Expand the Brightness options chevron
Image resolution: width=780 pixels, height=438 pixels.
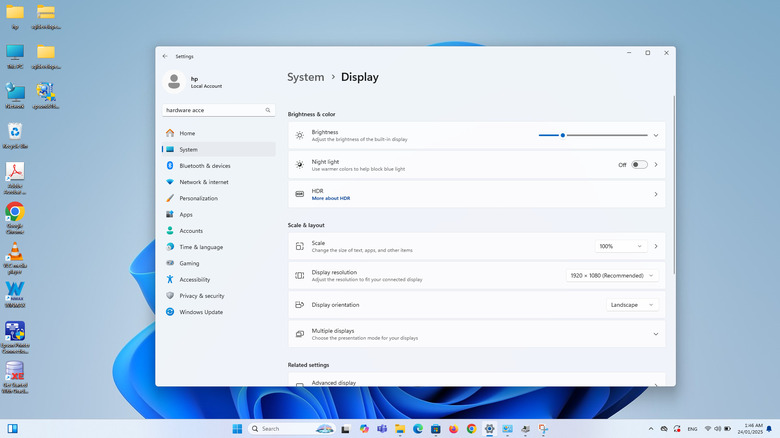[656, 135]
